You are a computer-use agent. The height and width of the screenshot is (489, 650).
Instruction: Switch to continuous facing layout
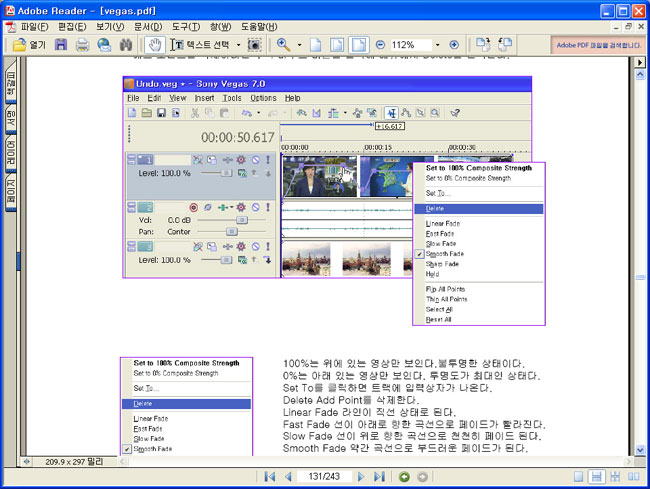(x=615, y=477)
